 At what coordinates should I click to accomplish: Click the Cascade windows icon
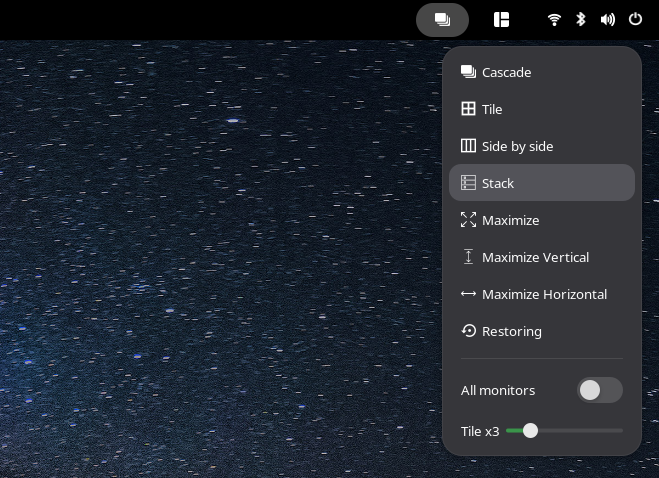[x=468, y=72]
